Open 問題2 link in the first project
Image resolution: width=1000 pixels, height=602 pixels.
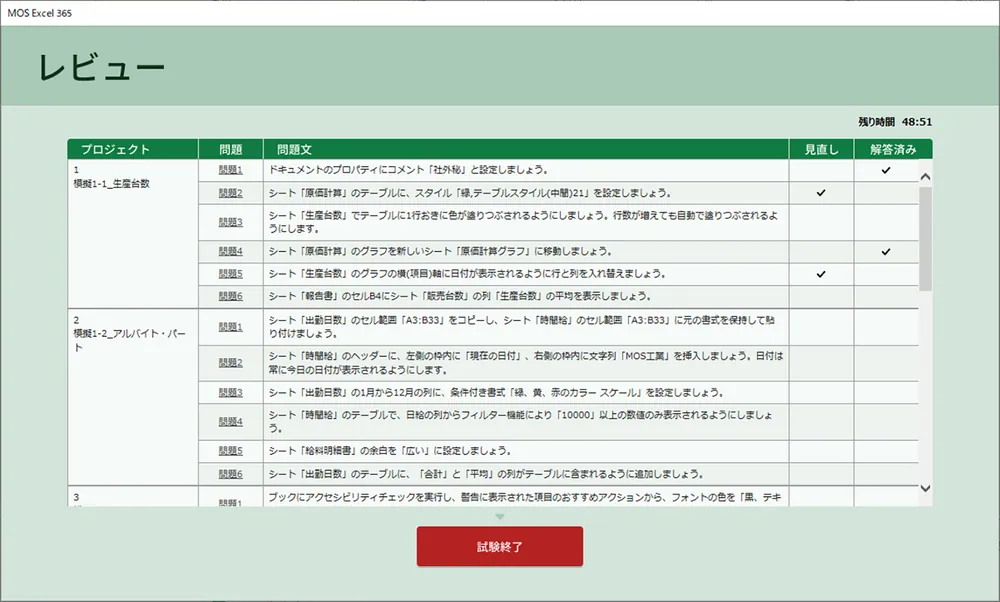coord(232,192)
